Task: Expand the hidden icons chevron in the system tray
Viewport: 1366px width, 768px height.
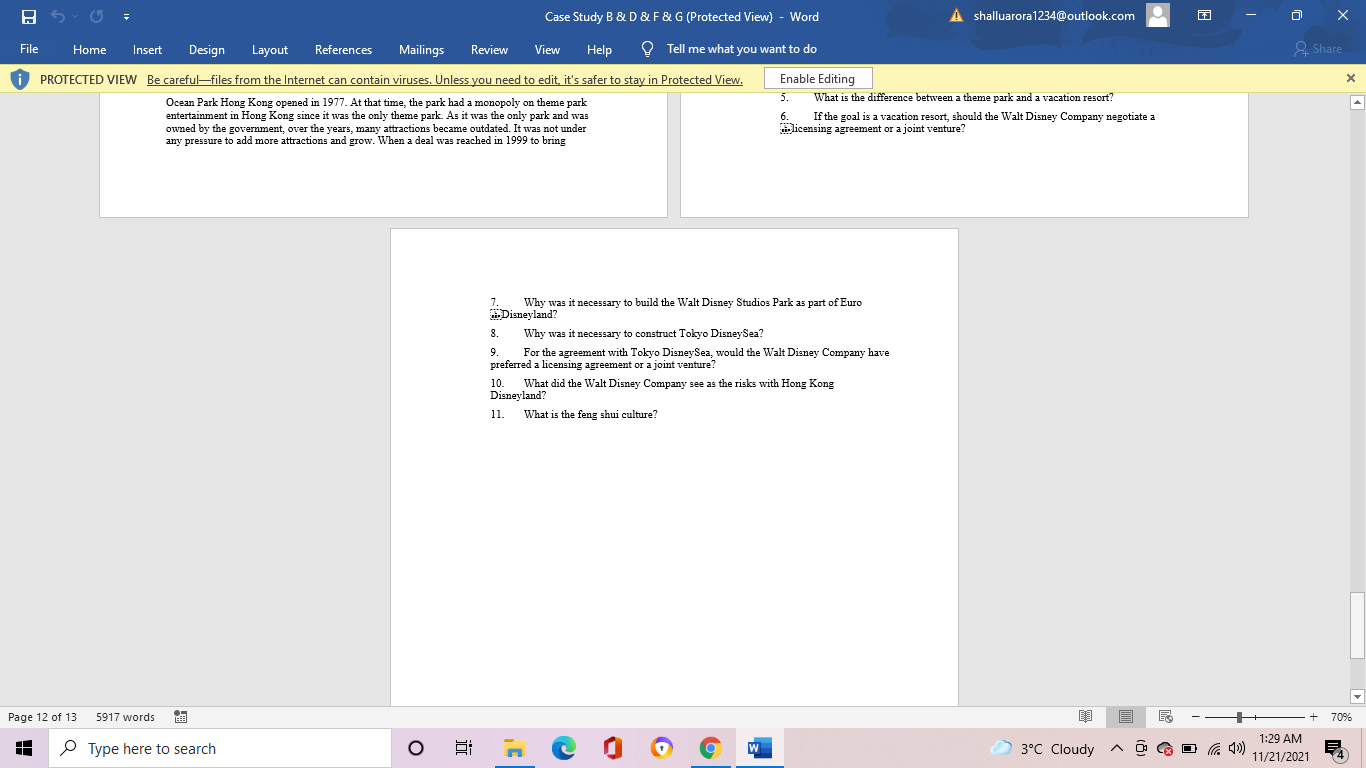Action: [1117, 748]
